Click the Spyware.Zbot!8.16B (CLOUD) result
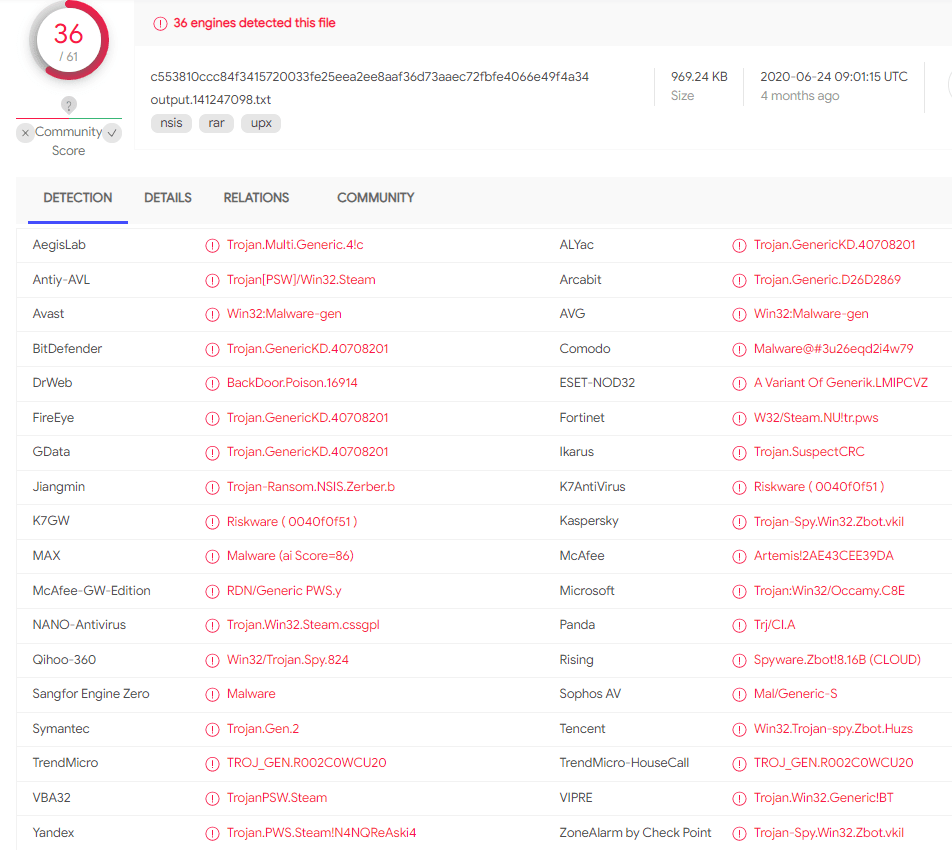952x850 pixels. pos(837,659)
